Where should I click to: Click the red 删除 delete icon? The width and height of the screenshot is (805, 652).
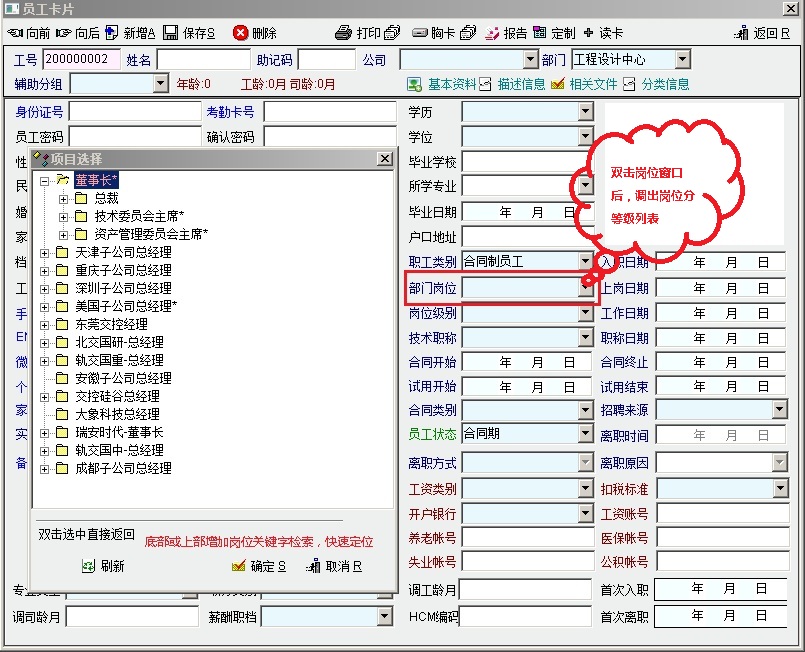[x=240, y=33]
